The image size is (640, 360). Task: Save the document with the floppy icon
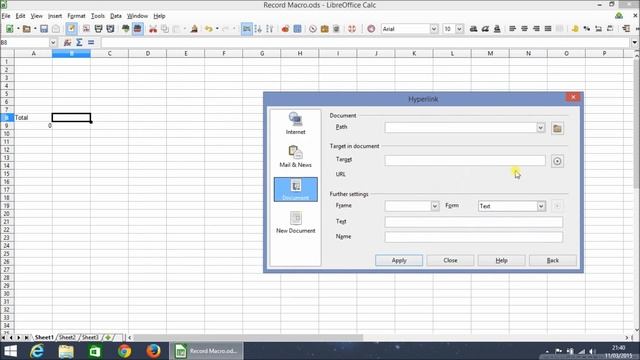44,29
